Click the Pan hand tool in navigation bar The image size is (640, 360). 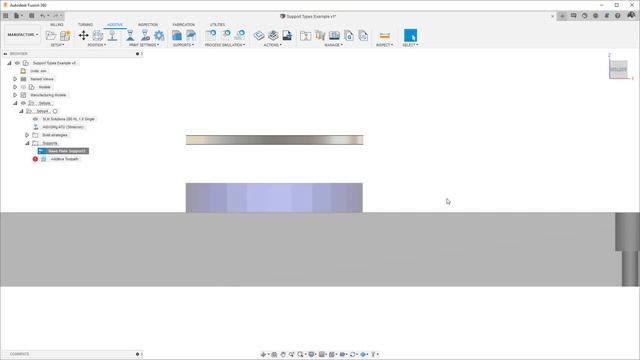pos(283,354)
